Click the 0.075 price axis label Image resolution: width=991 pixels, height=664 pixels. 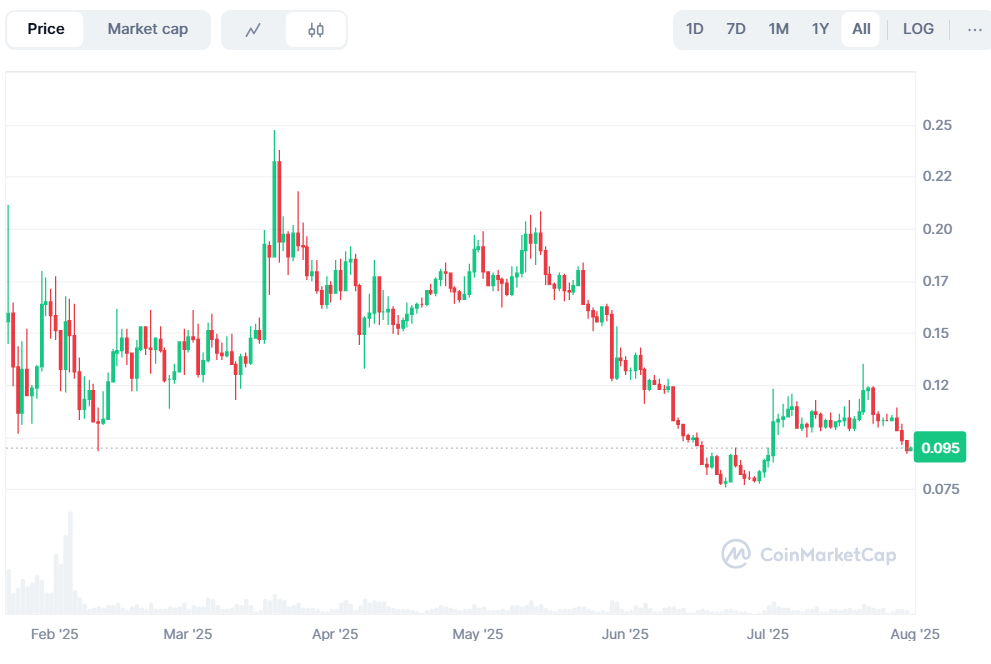click(941, 489)
